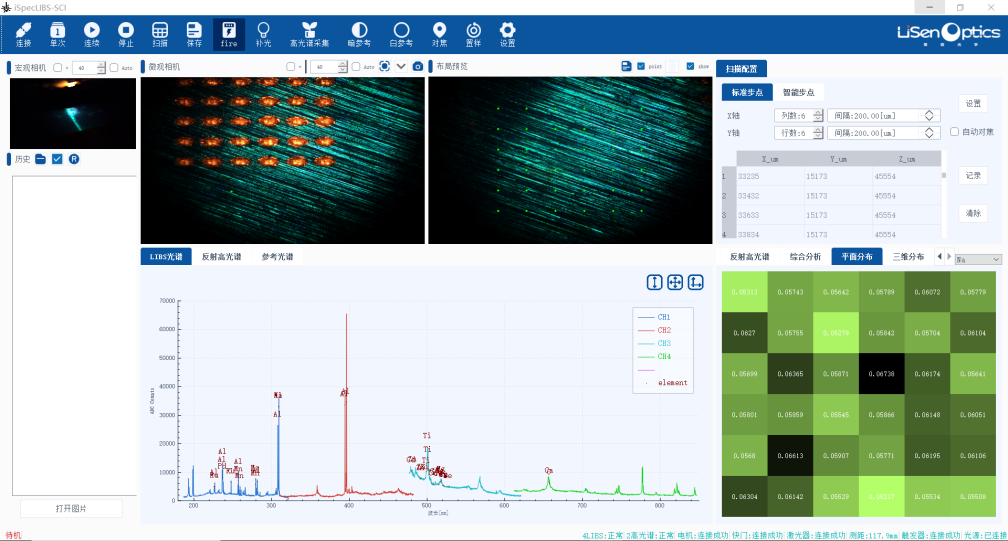
Task: Select the 智能步点 tab
Action: tap(798, 92)
